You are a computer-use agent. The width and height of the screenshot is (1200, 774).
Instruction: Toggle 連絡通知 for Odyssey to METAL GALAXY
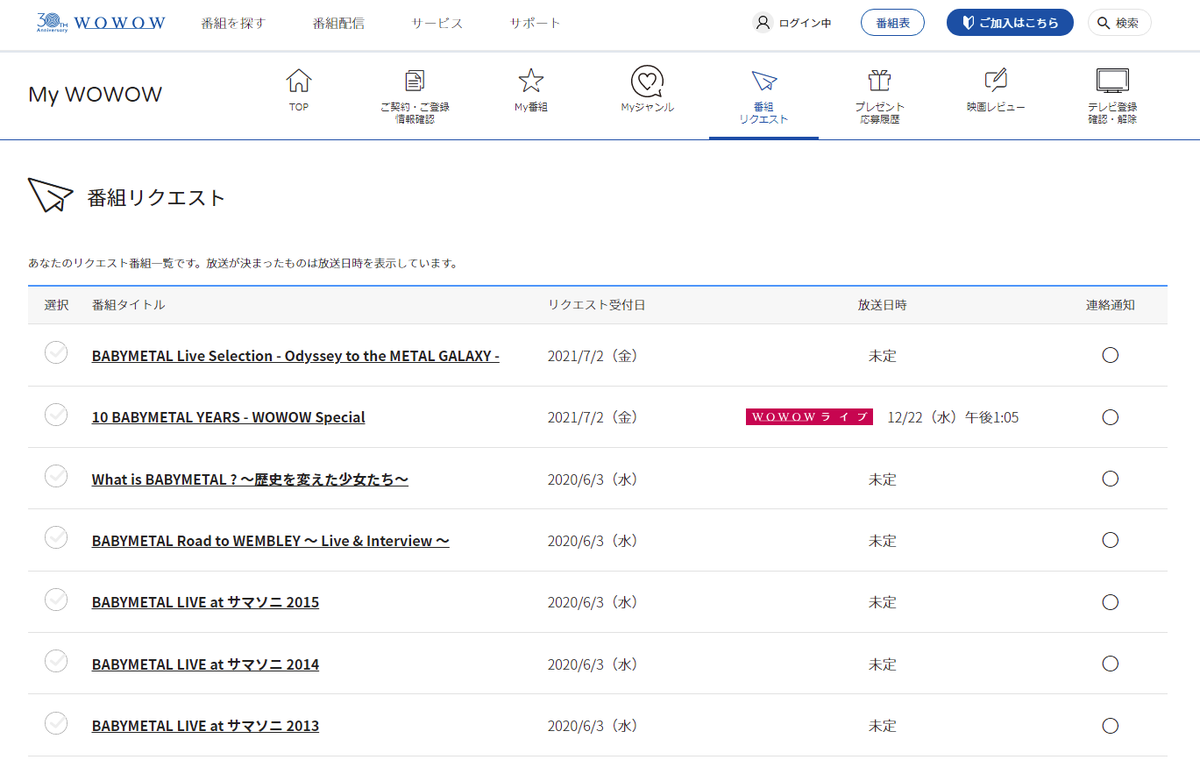click(x=1110, y=355)
